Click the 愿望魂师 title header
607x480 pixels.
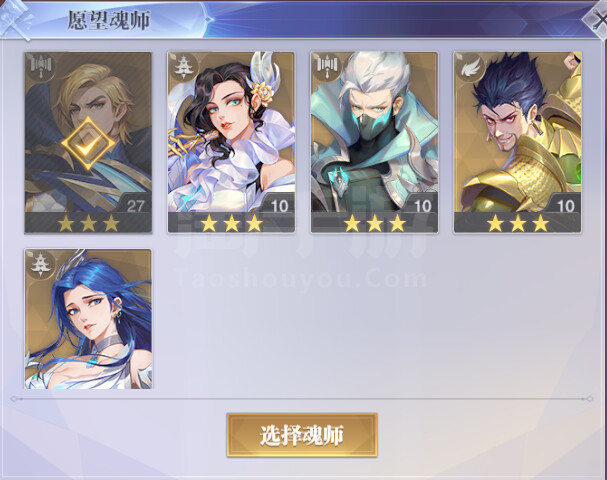109,20
